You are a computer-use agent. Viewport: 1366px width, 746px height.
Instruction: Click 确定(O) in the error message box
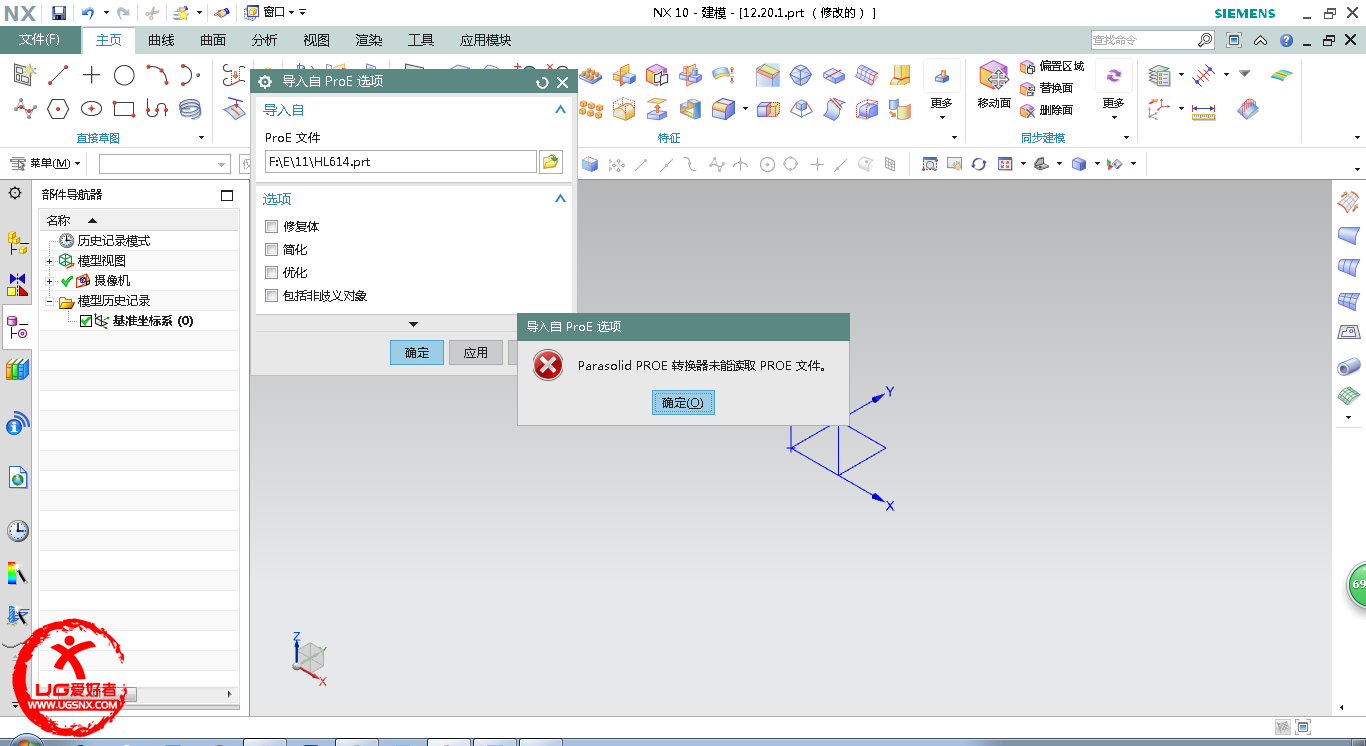point(683,403)
